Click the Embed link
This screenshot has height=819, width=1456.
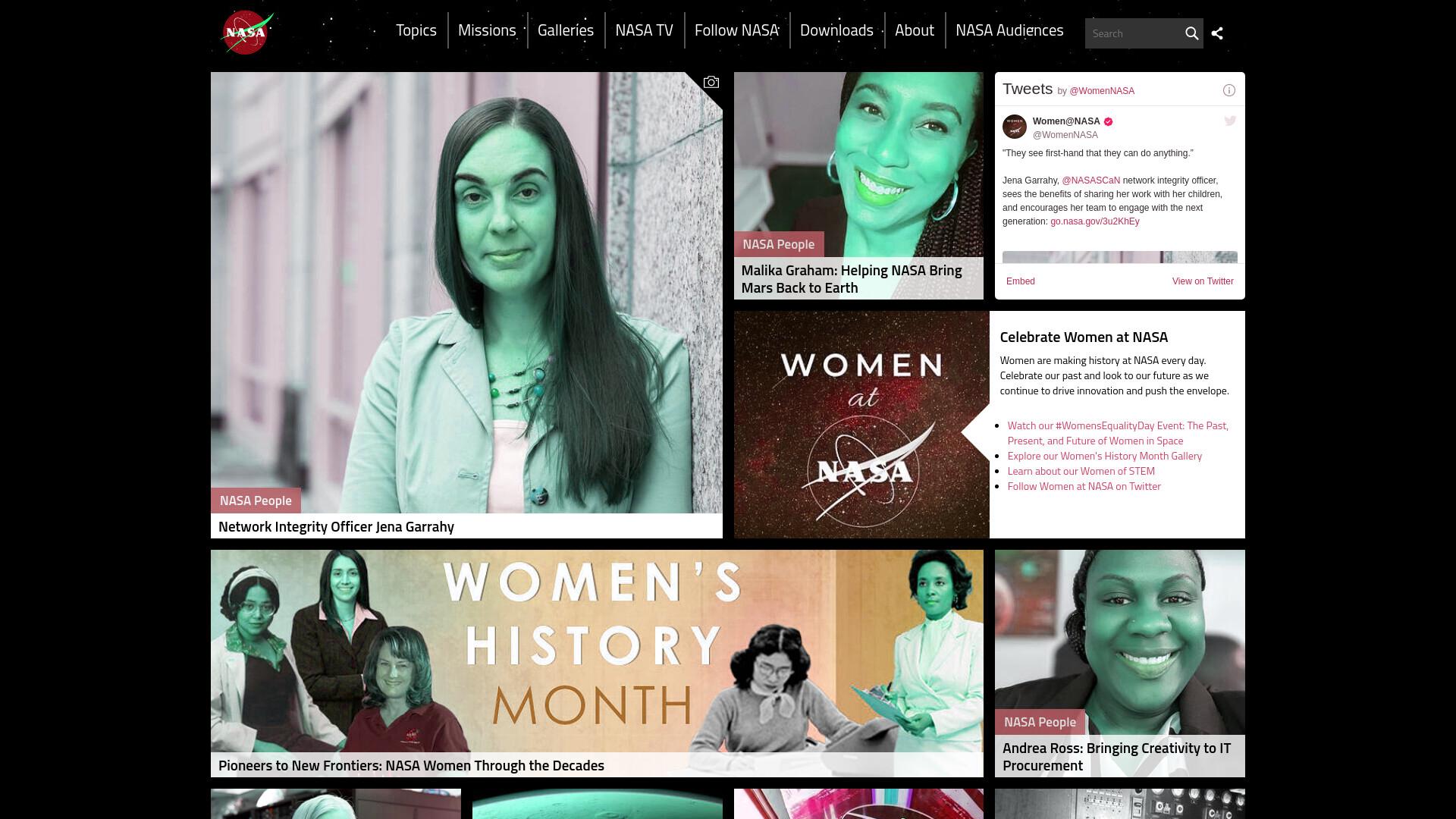pos(1020,281)
